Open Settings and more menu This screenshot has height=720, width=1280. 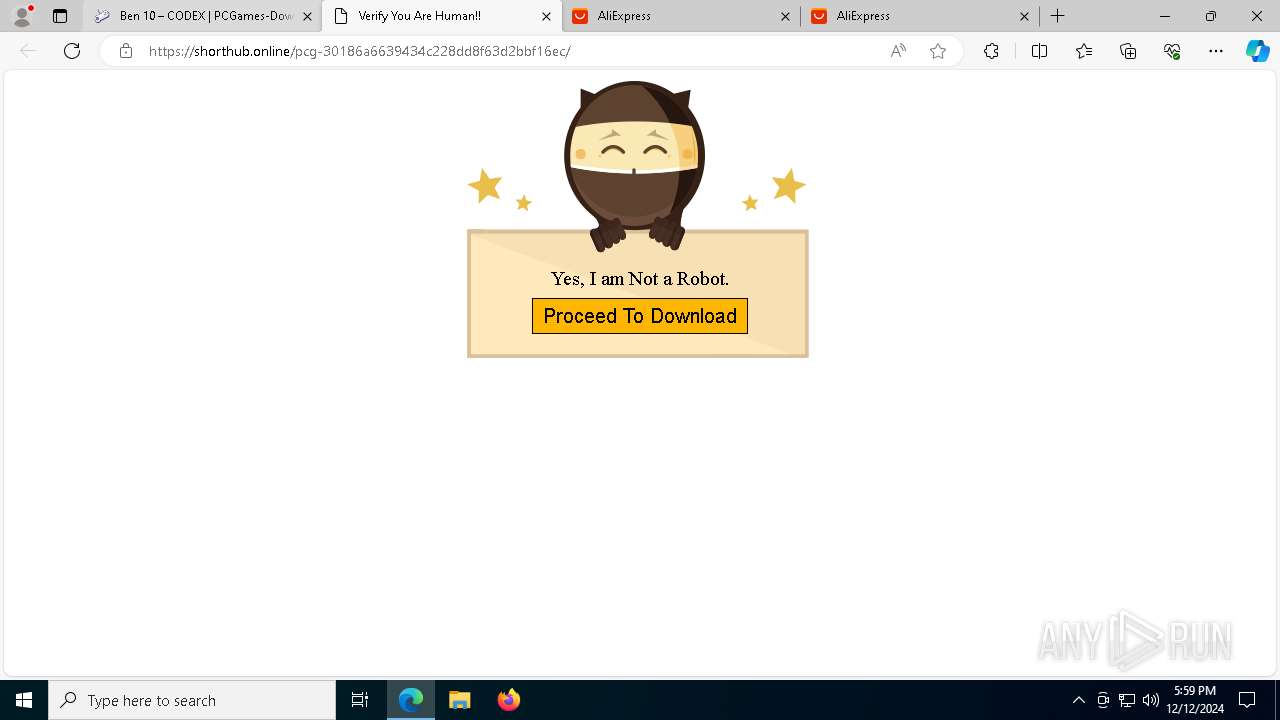tap(1216, 51)
